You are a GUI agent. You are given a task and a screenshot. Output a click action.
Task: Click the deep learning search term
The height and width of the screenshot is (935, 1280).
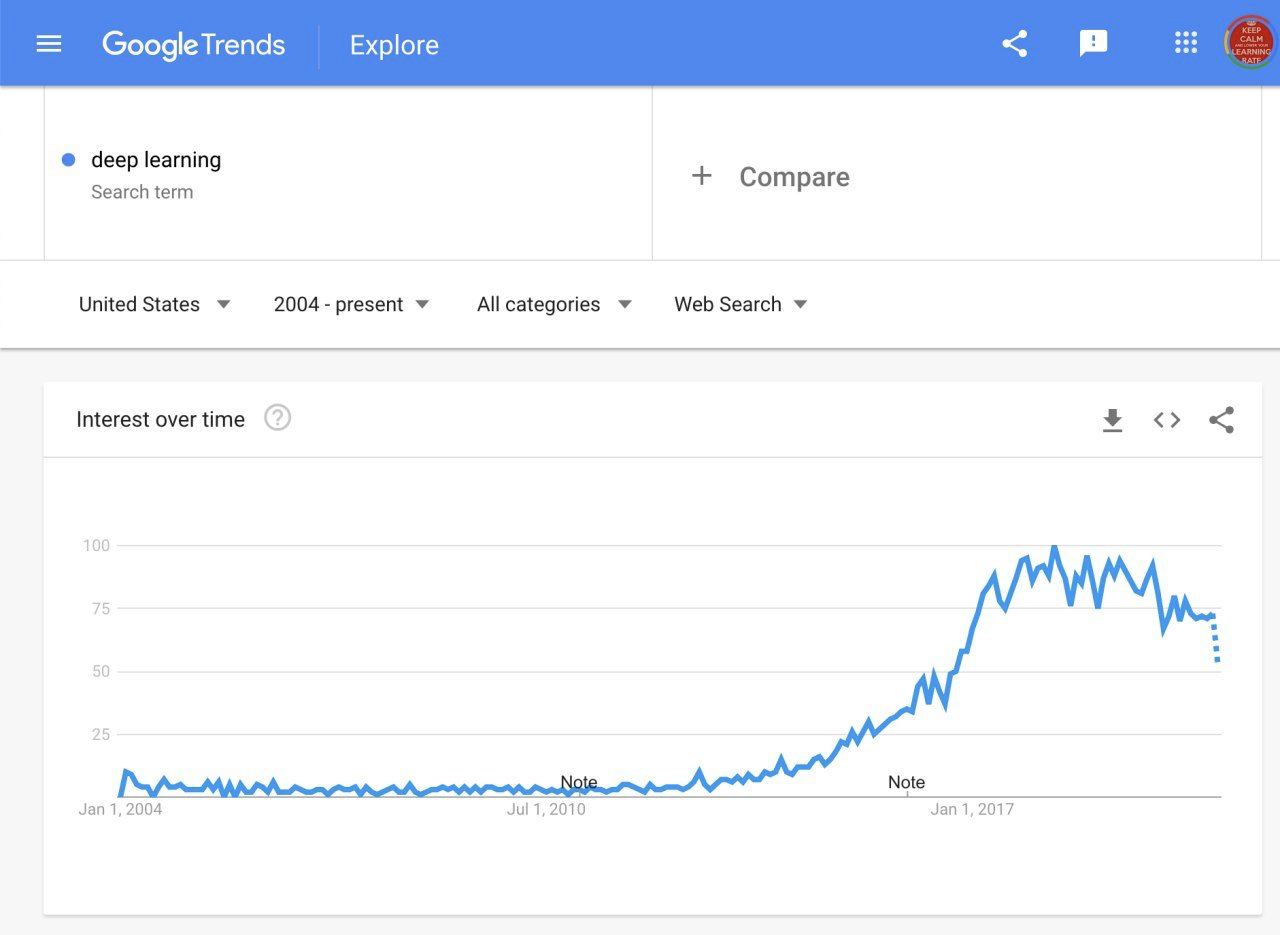[x=156, y=160]
